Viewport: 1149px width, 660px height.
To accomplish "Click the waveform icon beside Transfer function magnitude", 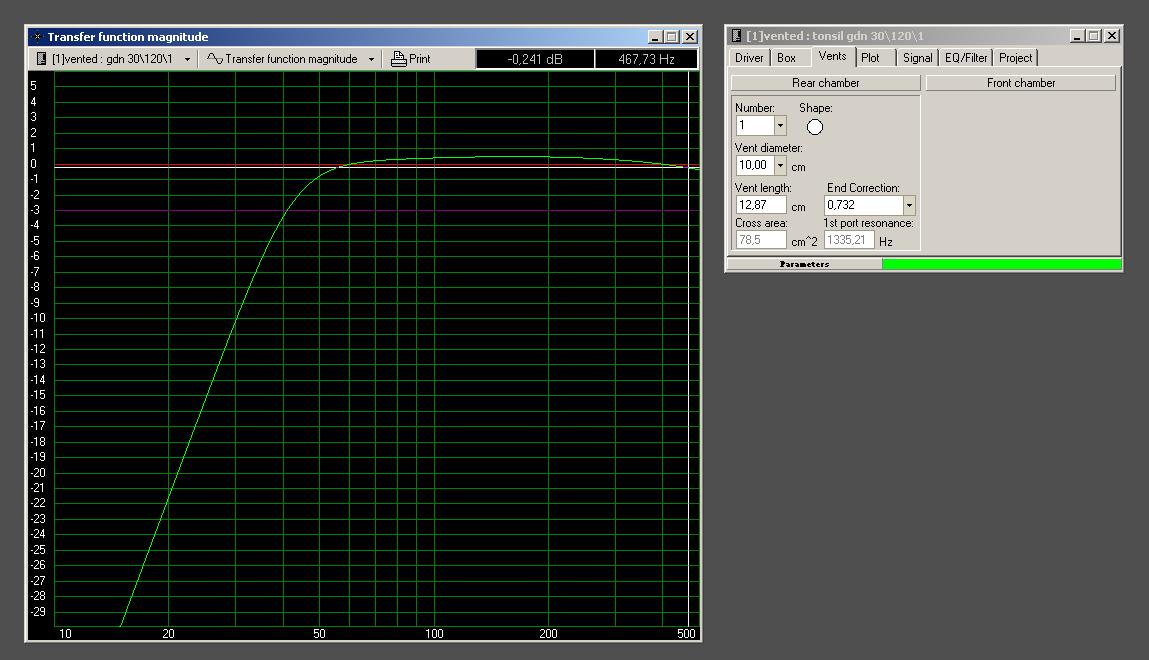I will tap(214, 59).
